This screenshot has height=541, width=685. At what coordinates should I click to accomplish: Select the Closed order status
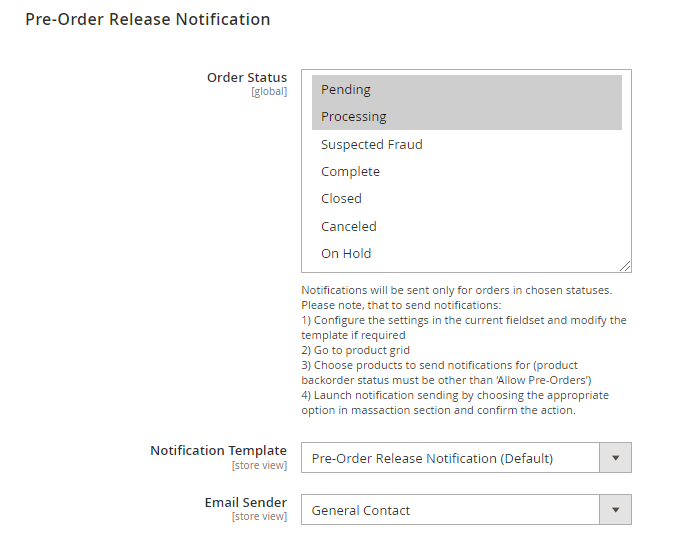click(x=341, y=199)
